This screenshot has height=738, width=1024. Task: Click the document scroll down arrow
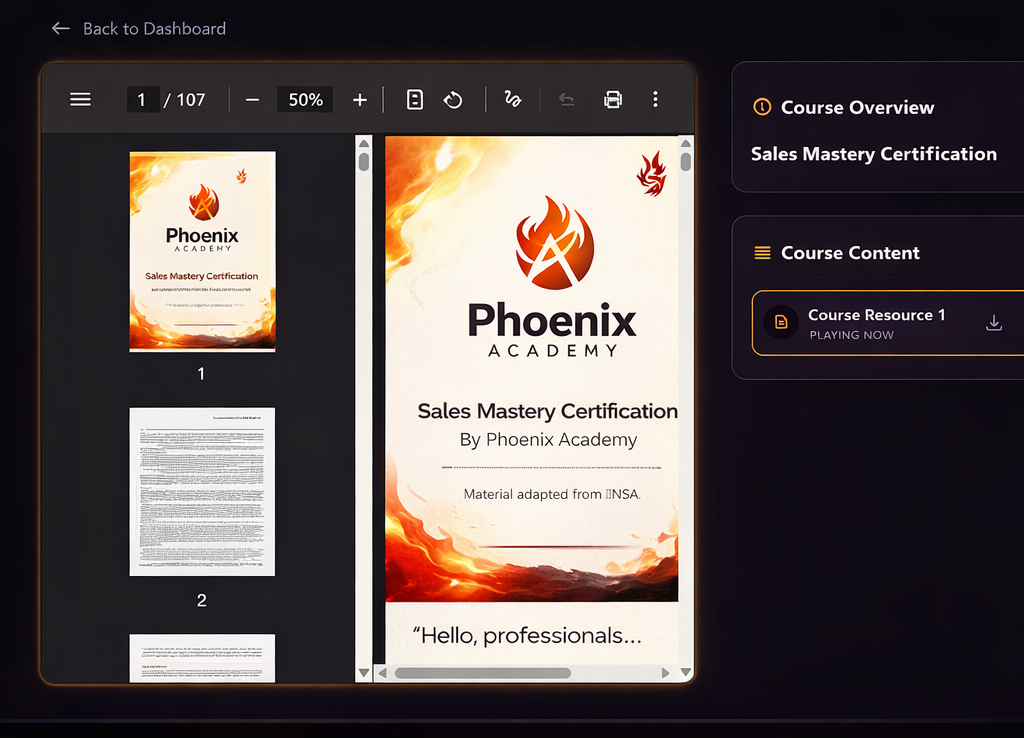click(686, 673)
